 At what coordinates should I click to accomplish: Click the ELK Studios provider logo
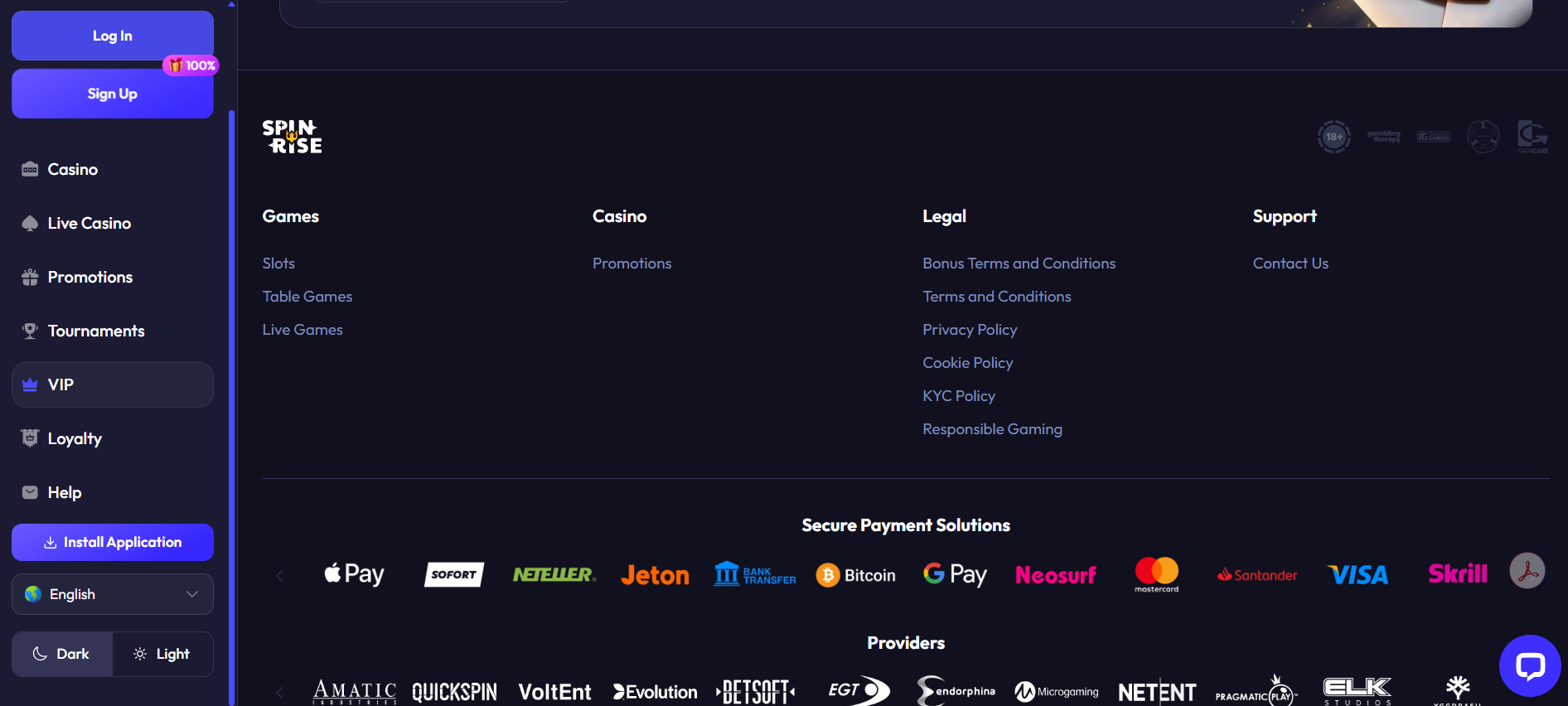1357,691
